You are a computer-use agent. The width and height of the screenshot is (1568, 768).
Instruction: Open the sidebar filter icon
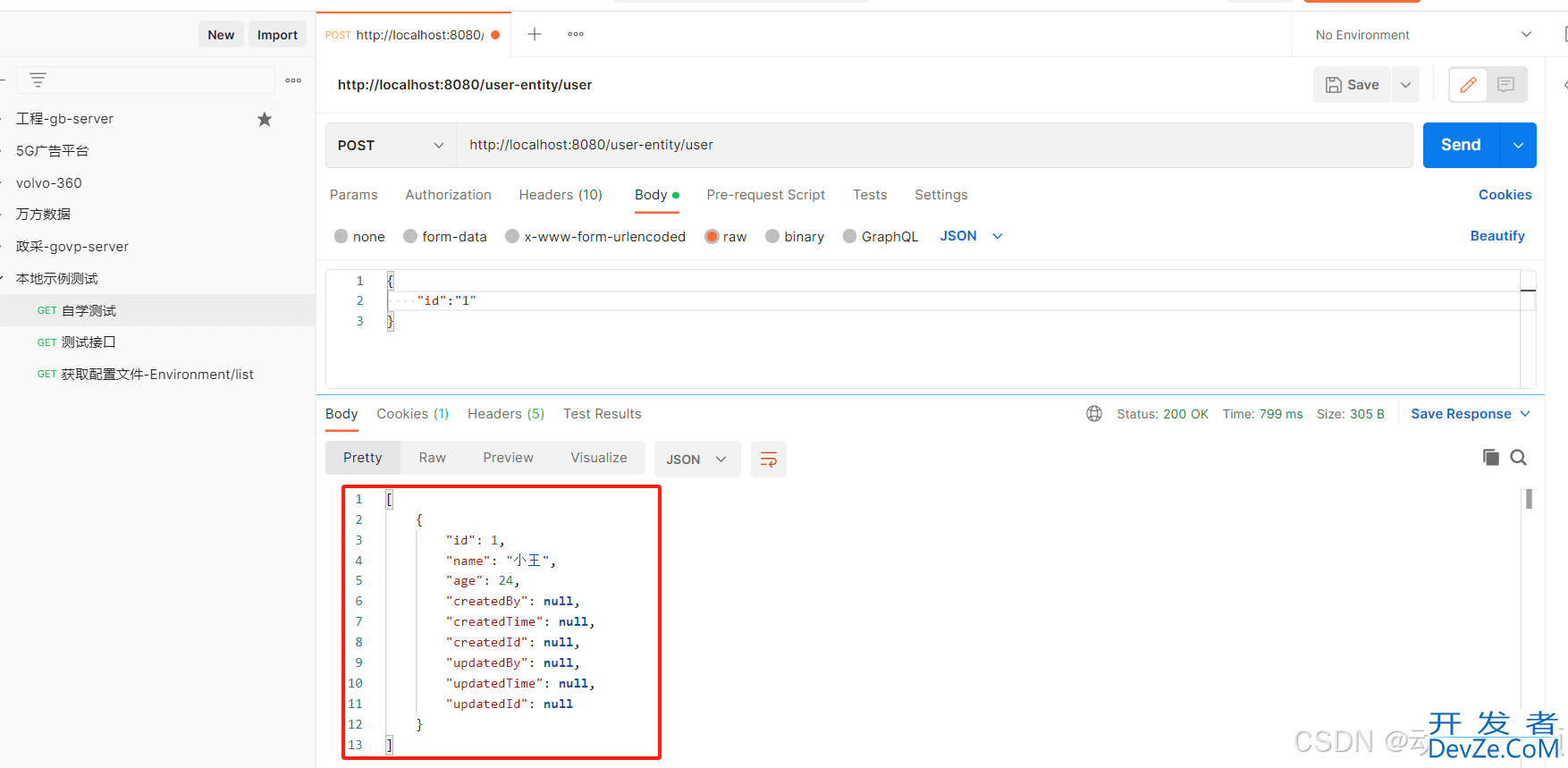point(38,80)
